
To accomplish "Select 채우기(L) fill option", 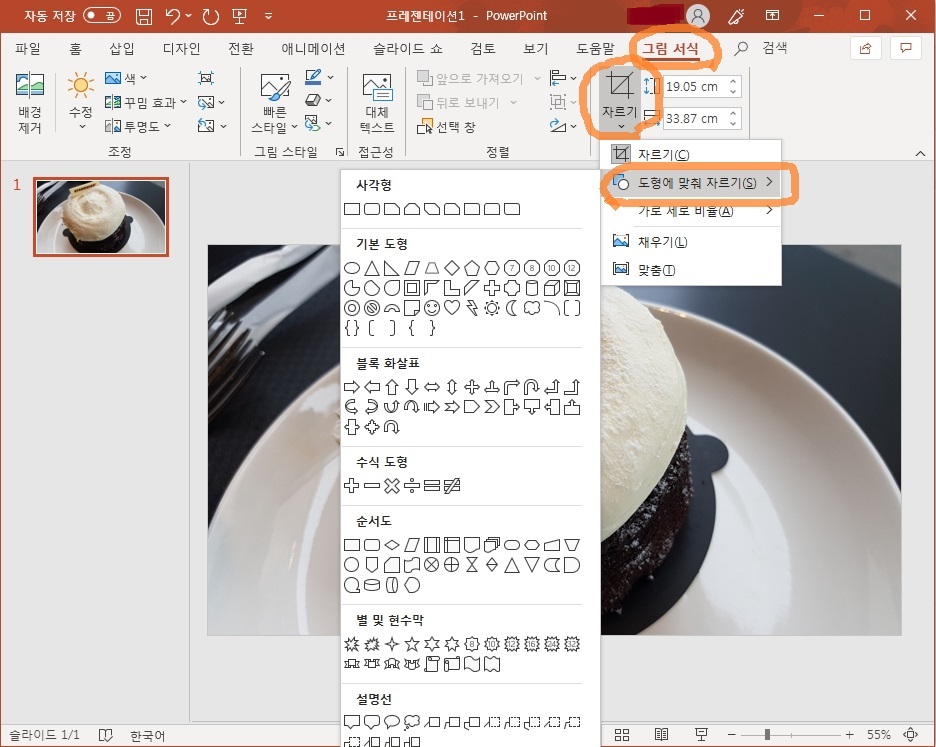I will [x=692, y=241].
